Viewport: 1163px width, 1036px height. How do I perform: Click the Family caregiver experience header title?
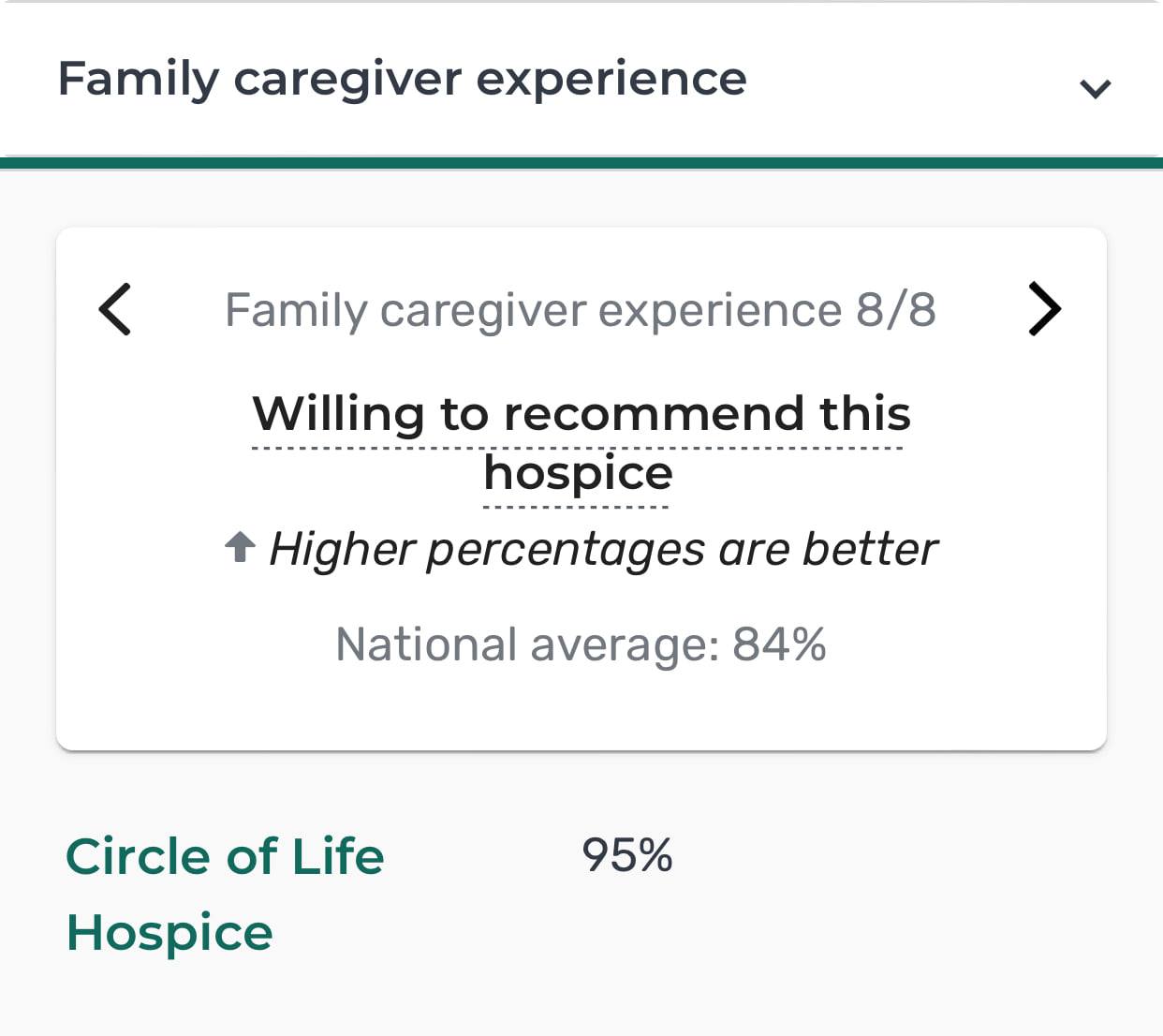tap(402, 79)
